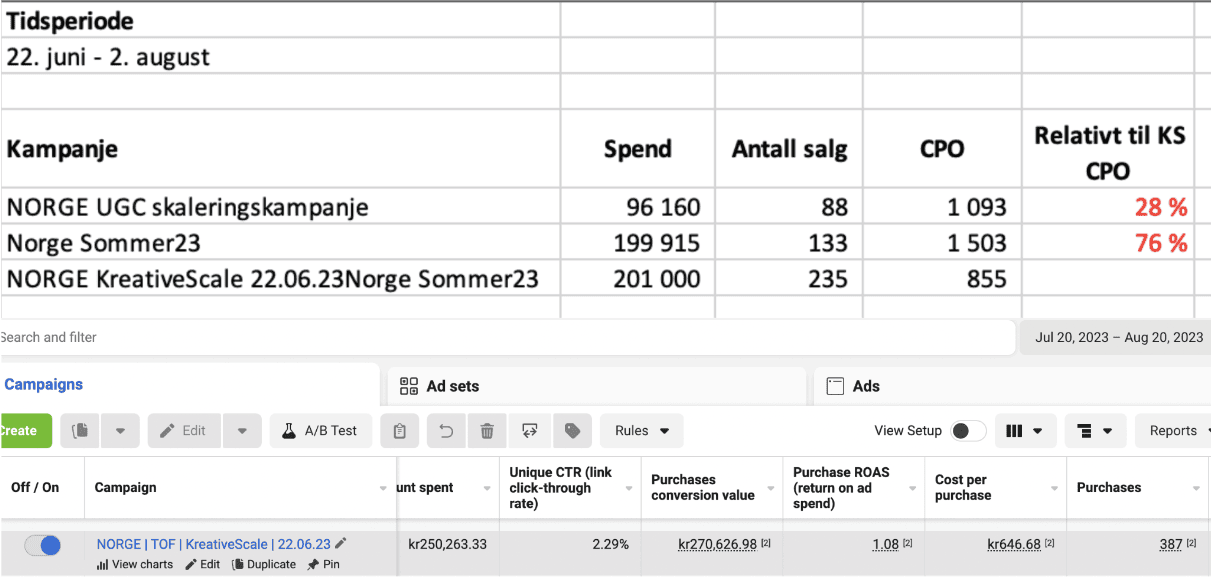Viewport: 1216px width, 578px height.
Task: Click the clipboard icon in toolbar
Action: pos(400,431)
